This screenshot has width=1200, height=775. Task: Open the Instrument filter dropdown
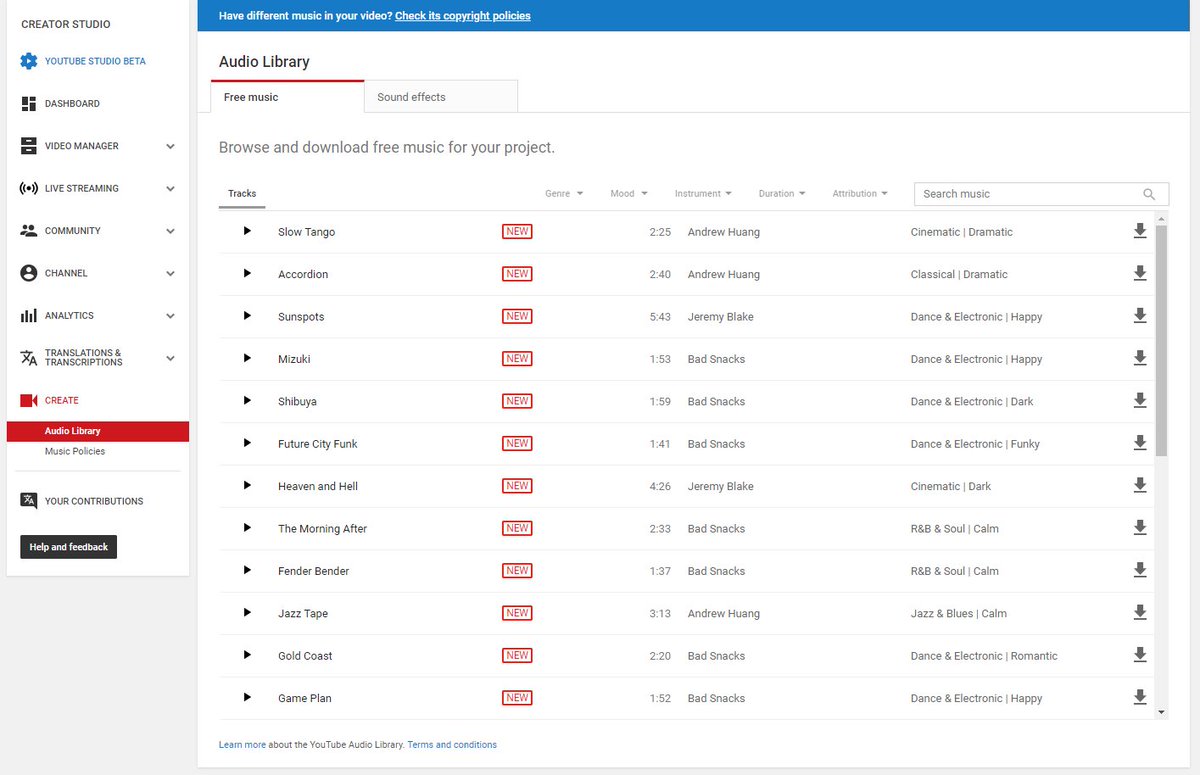pos(703,194)
